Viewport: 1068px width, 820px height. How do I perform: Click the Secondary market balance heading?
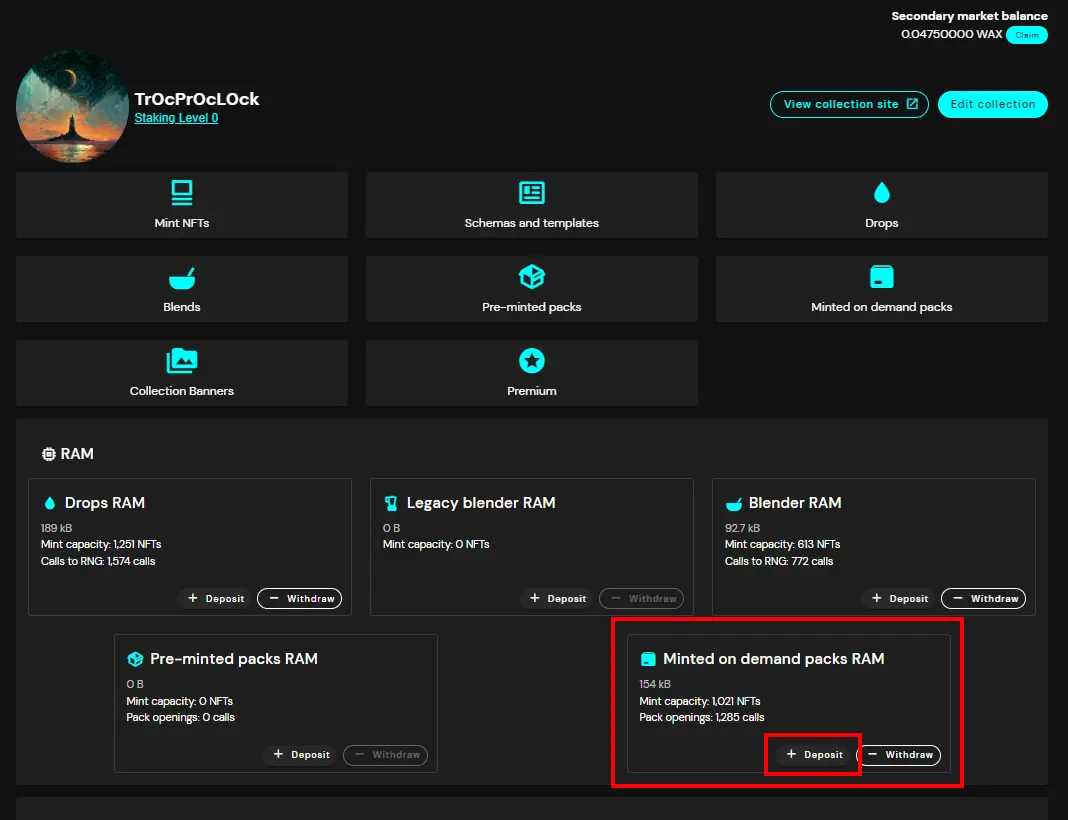pos(969,16)
